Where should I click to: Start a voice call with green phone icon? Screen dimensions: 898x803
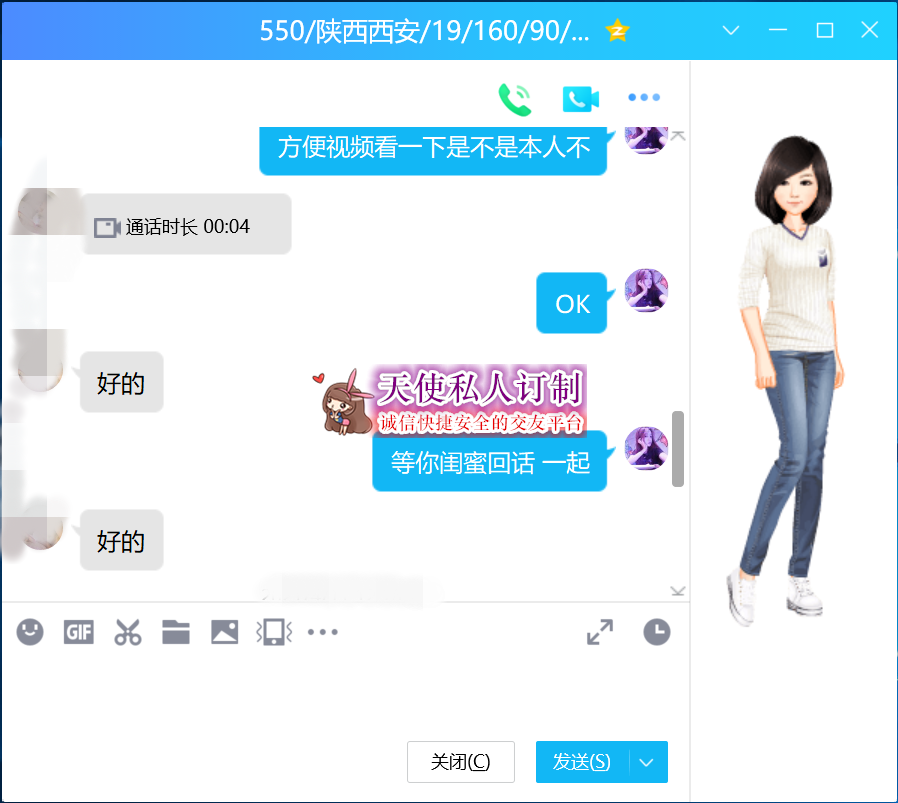point(515,98)
